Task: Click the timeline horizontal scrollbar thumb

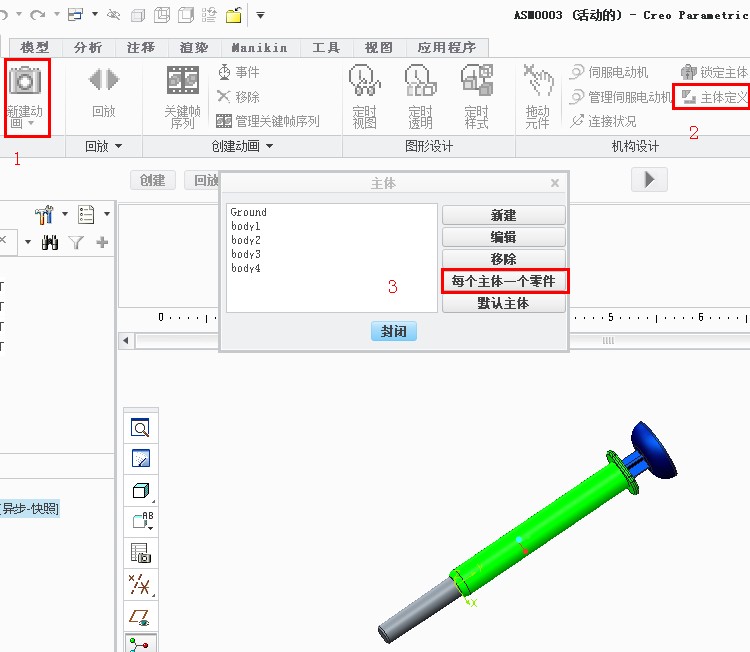Action: (x=607, y=341)
